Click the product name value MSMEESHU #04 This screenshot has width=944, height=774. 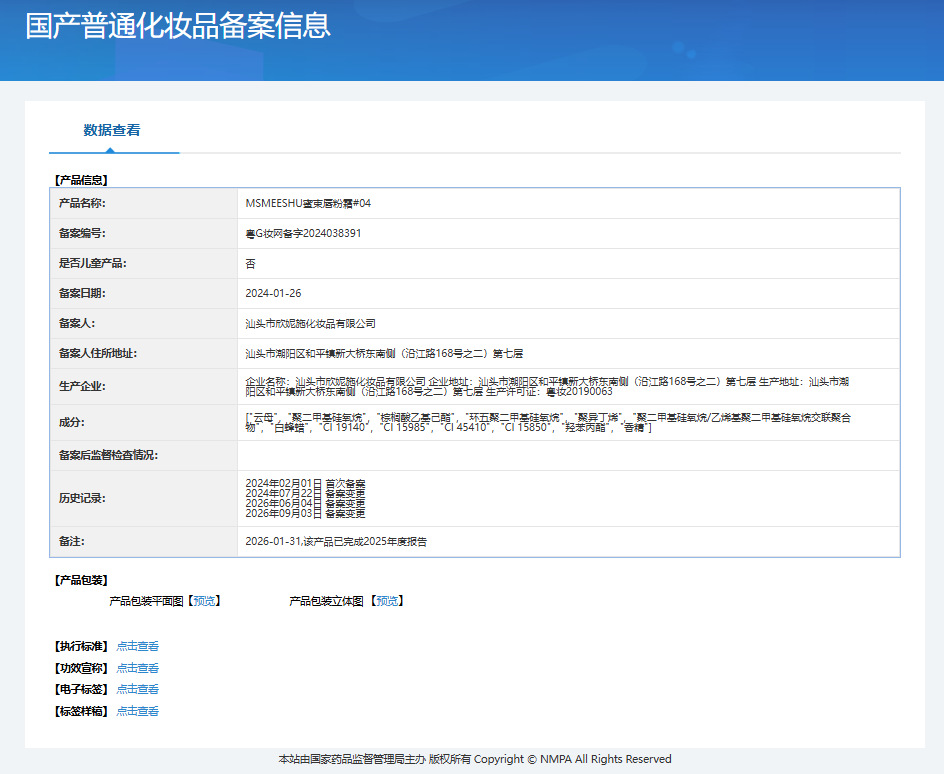coord(308,203)
